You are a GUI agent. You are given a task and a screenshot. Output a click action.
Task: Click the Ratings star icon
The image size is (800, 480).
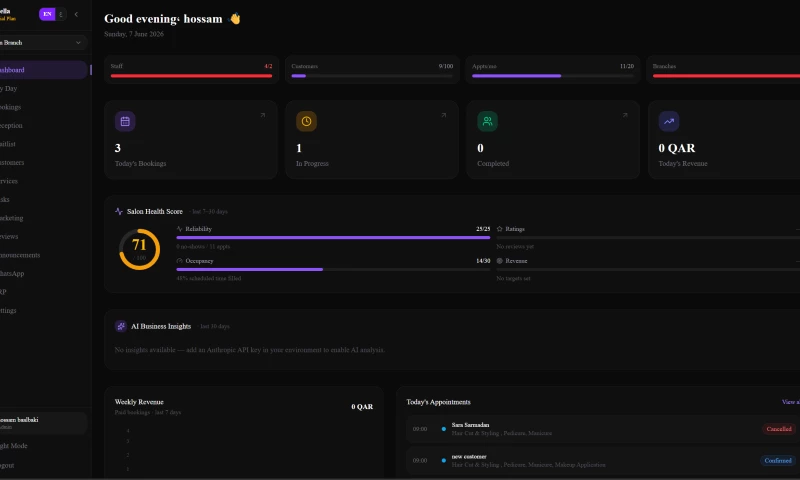[499, 229]
